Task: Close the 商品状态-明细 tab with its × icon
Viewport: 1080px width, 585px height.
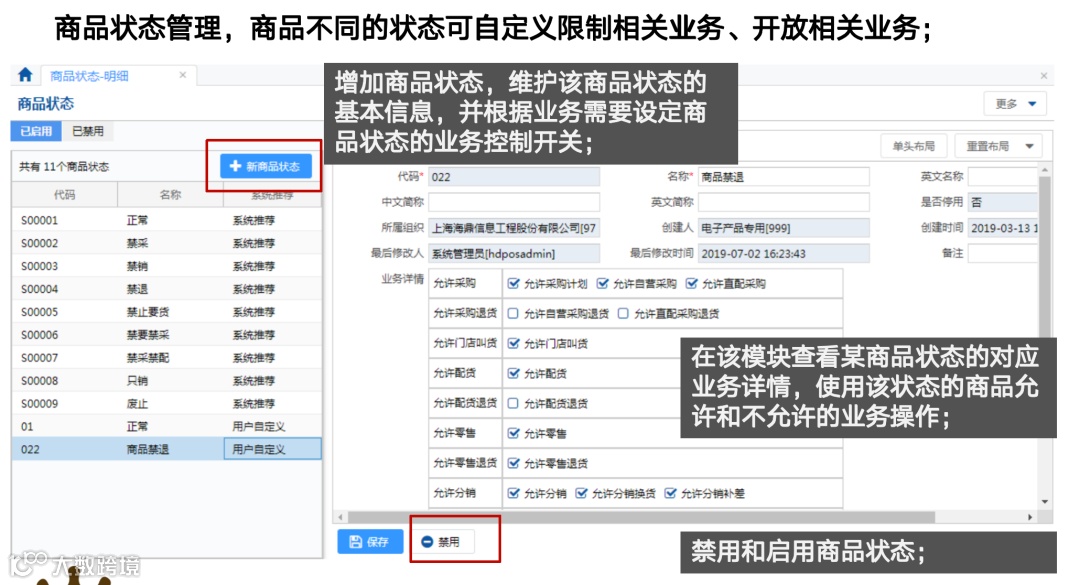Action: [x=180, y=74]
